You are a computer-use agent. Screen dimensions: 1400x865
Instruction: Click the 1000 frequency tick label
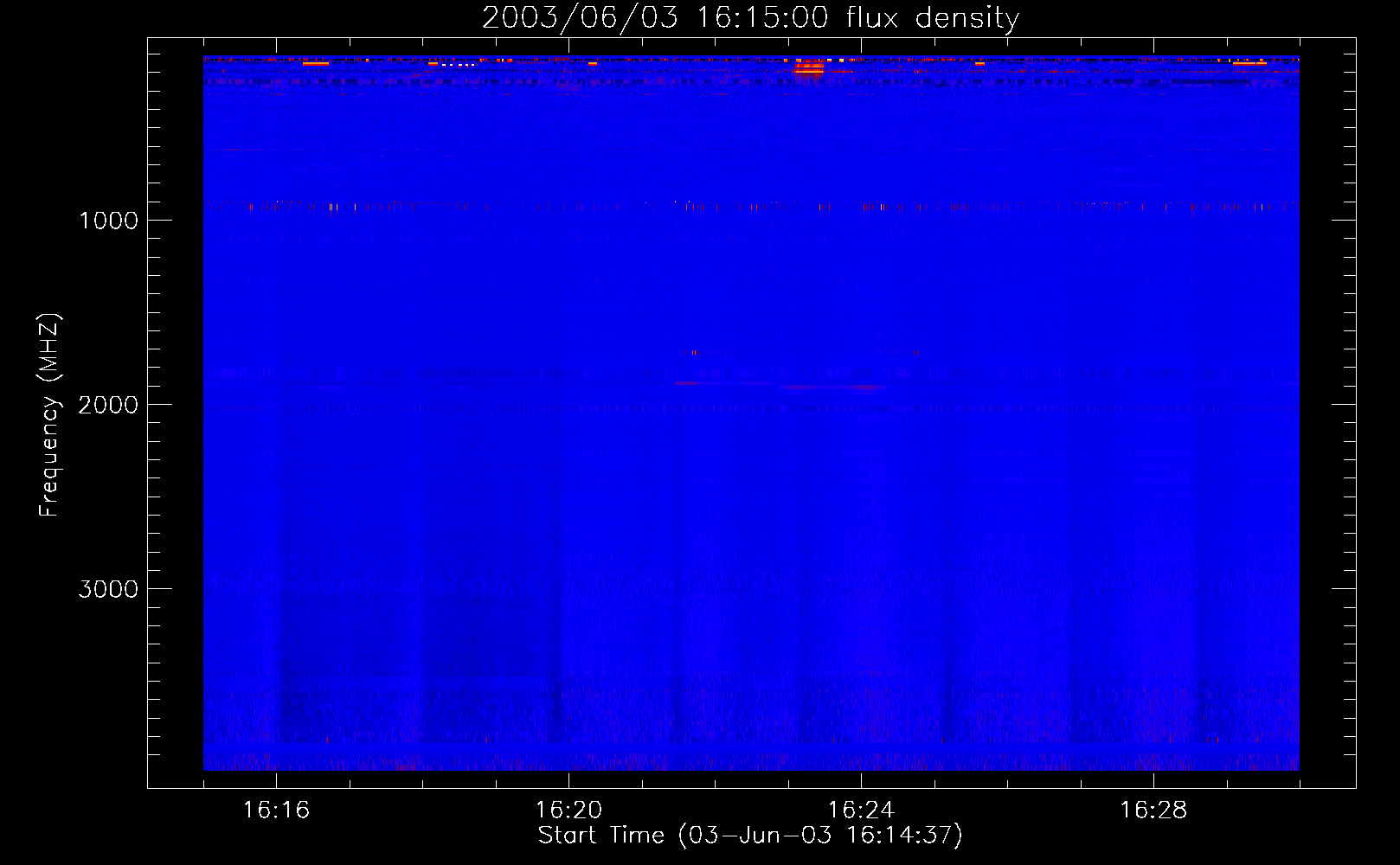108,221
